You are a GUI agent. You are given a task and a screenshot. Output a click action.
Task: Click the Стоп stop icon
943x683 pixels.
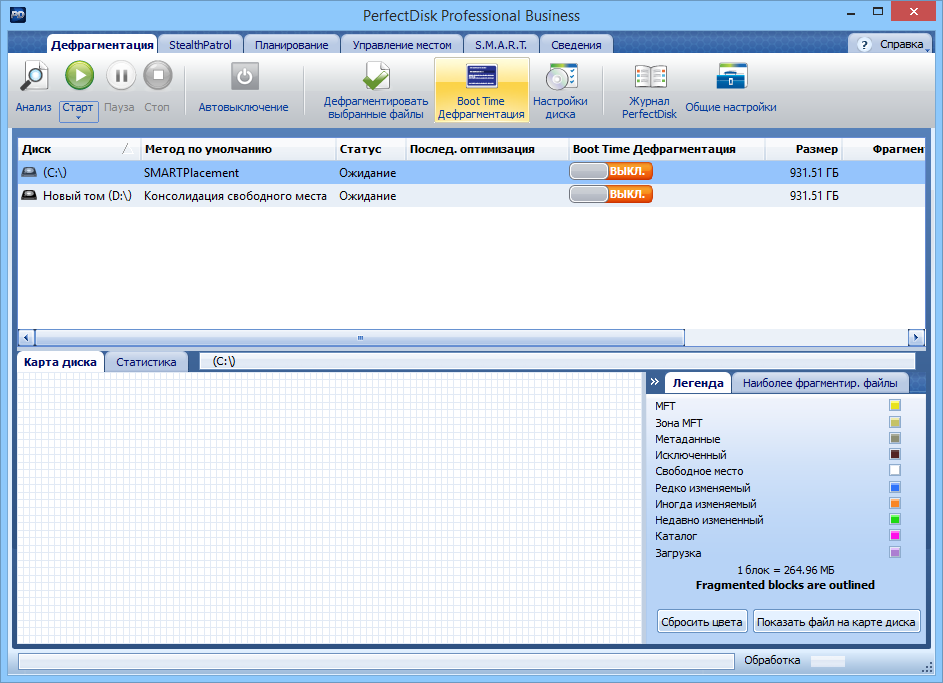pos(158,76)
